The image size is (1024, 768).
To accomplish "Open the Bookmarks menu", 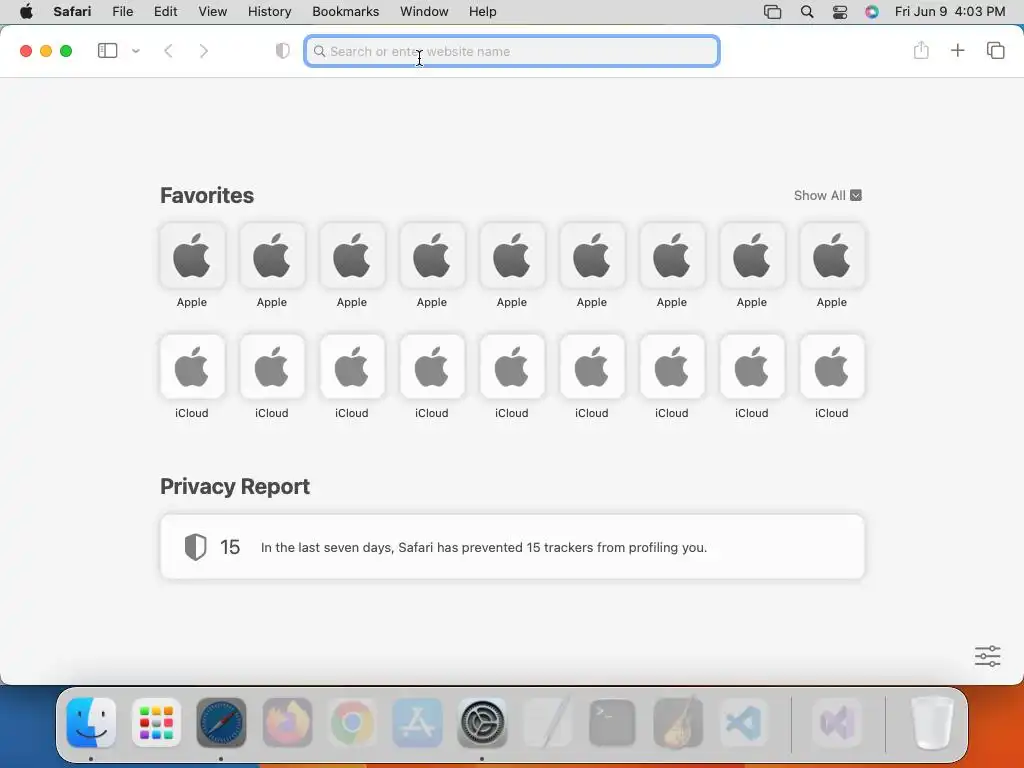I will pyautogui.click(x=345, y=12).
